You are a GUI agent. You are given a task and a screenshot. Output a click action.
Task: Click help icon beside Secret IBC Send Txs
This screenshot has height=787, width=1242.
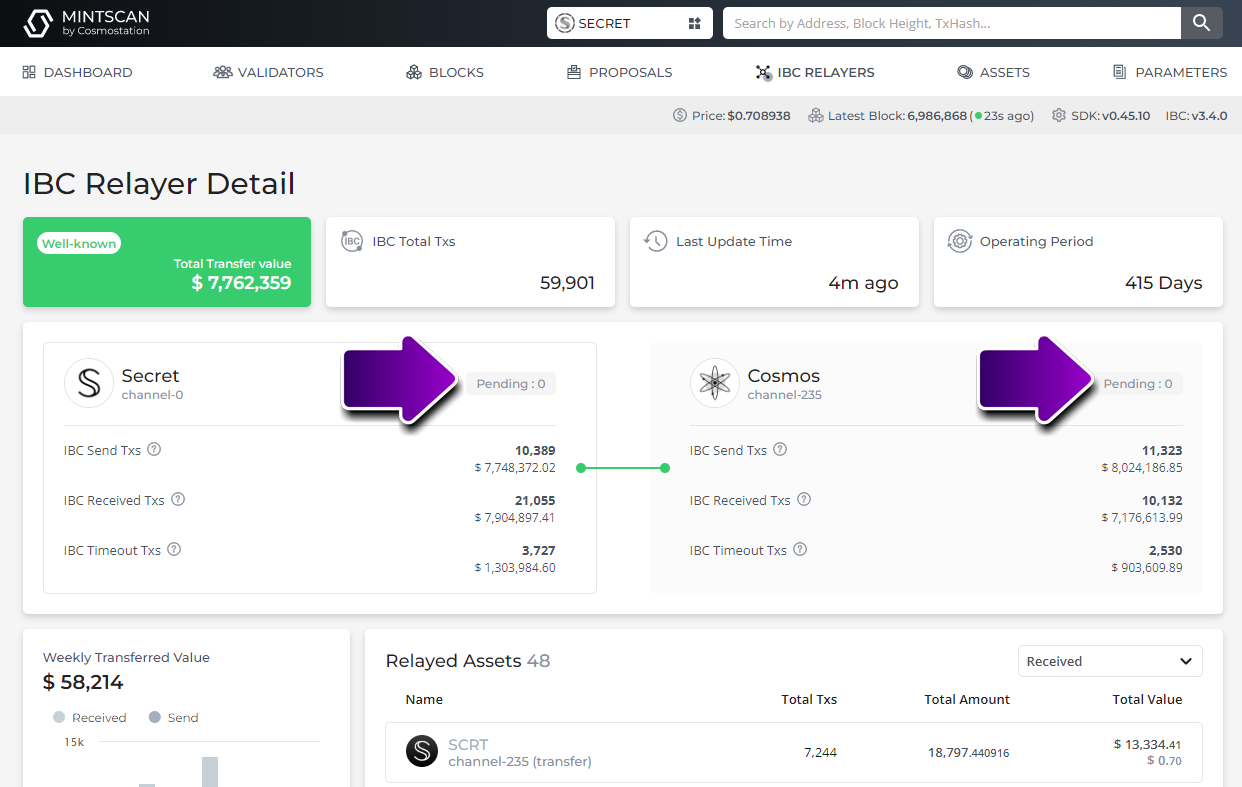[154, 450]
